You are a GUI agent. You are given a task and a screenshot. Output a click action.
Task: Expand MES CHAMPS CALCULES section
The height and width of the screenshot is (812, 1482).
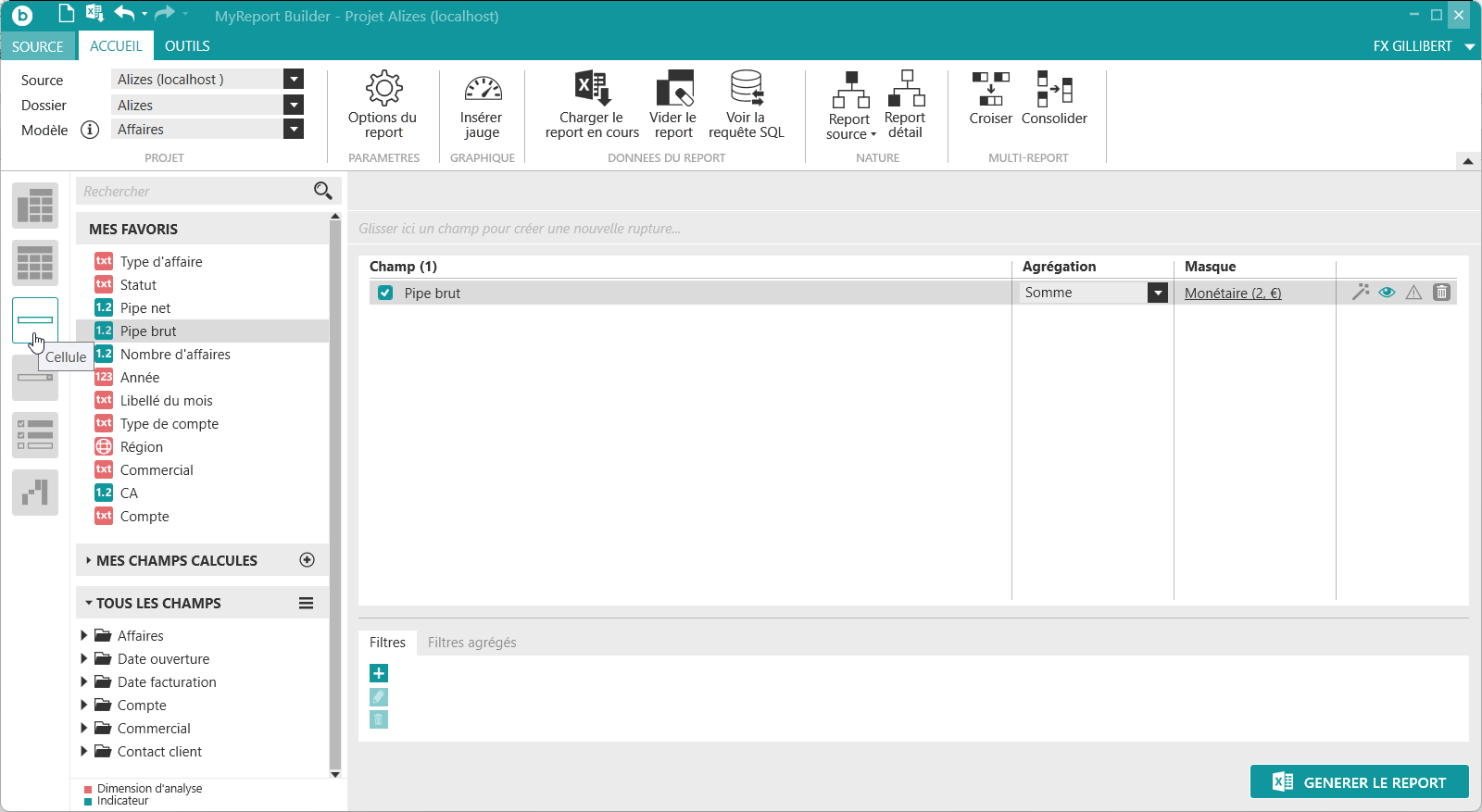point(89,561)
